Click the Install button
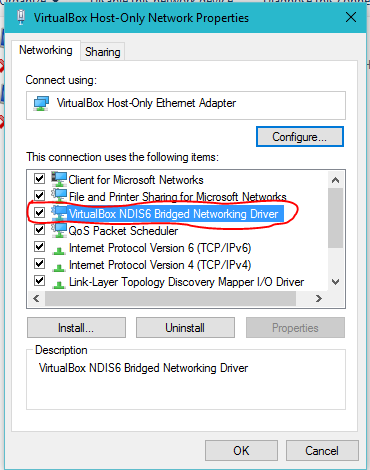 coord(76,328)
